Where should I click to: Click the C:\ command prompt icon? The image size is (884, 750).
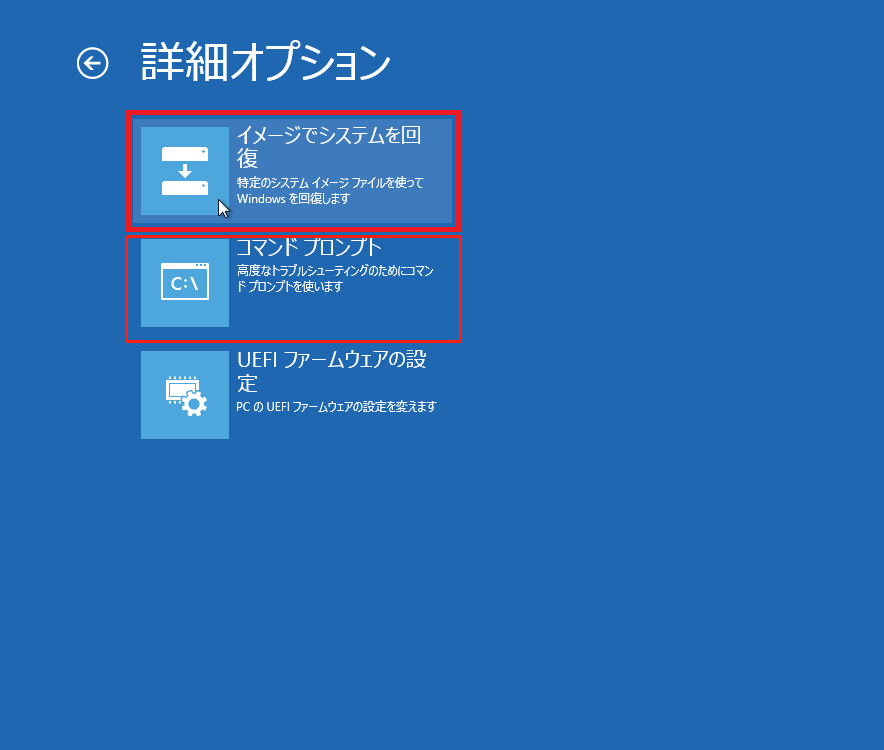(x=185, y=282)
